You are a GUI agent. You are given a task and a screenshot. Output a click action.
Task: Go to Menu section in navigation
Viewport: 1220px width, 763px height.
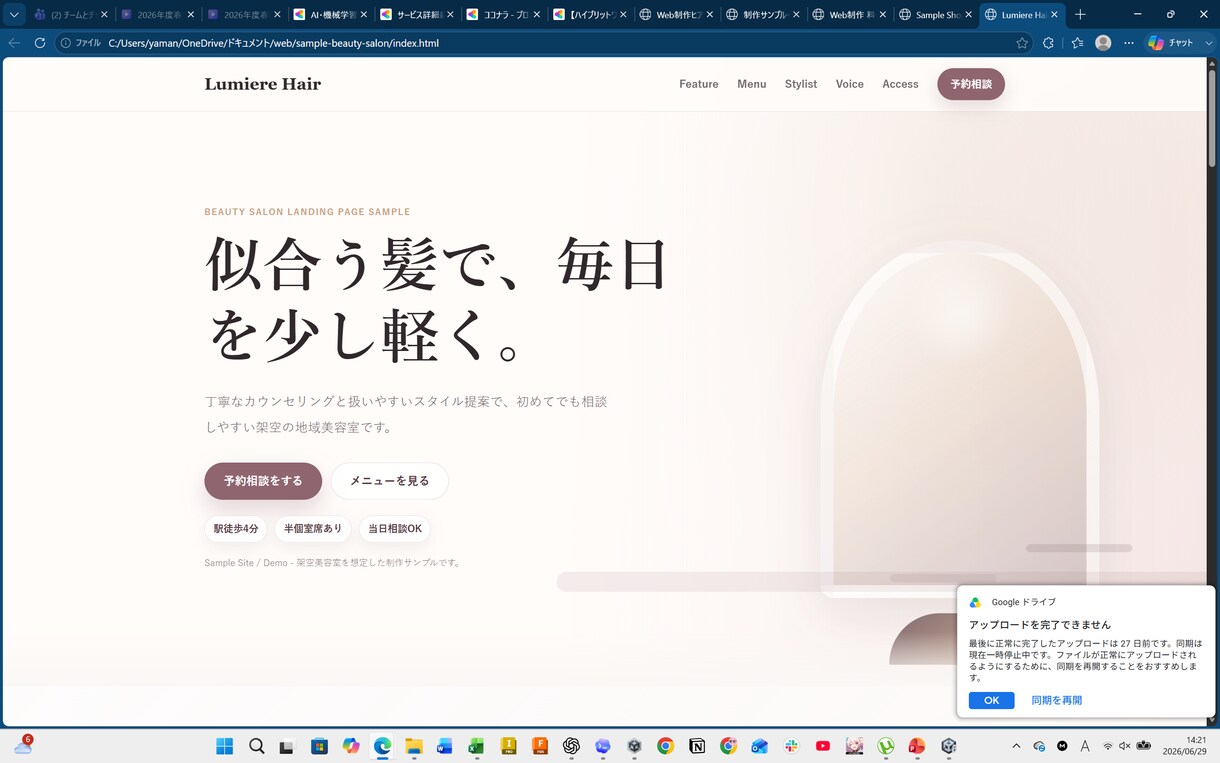(x=752, y=84)
